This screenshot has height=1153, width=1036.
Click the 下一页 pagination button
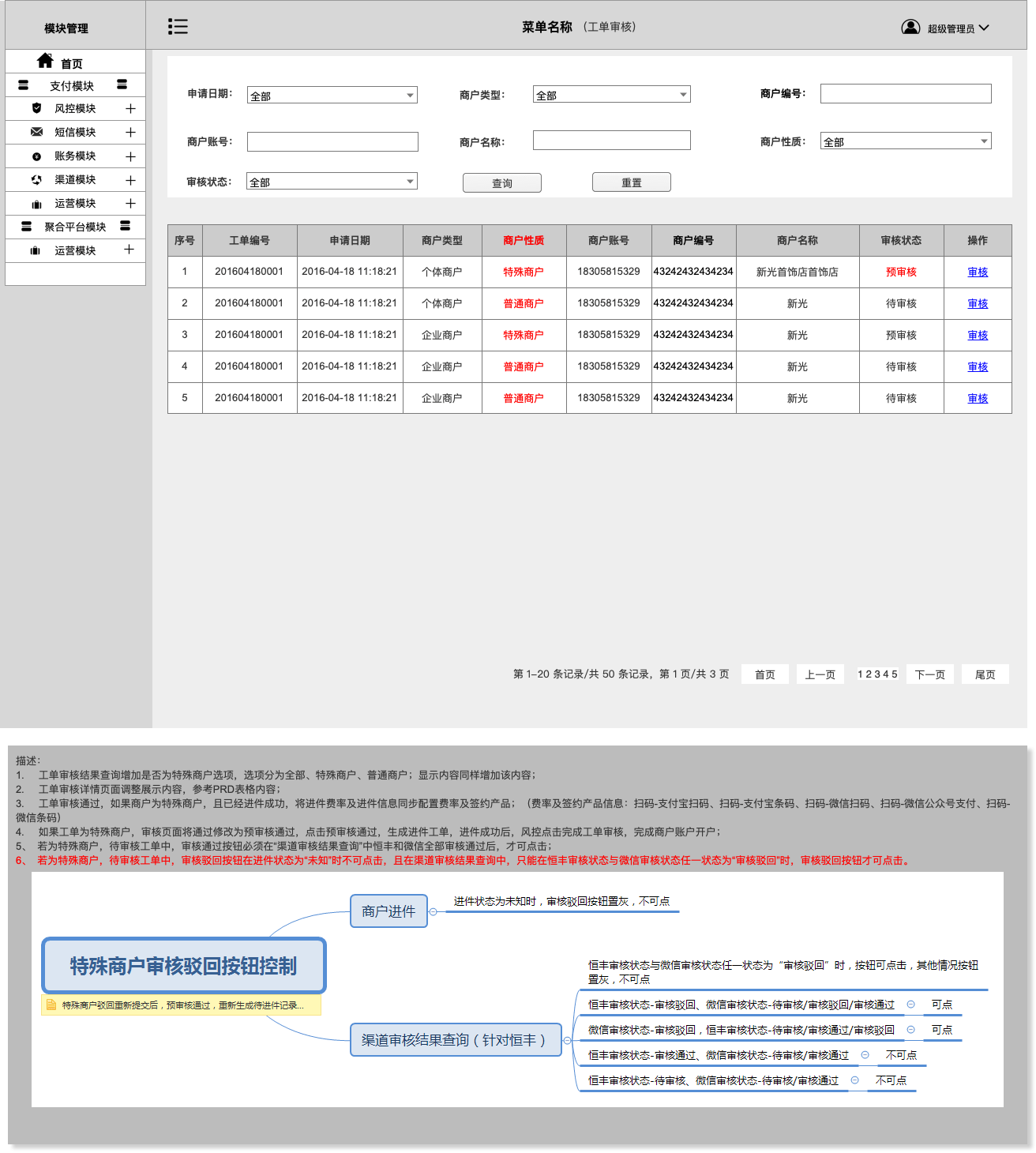[930, 674]
